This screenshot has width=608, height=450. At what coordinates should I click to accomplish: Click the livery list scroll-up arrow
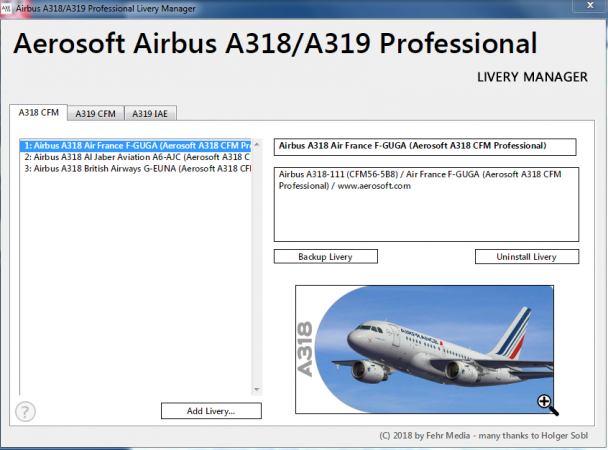[257, 145]
